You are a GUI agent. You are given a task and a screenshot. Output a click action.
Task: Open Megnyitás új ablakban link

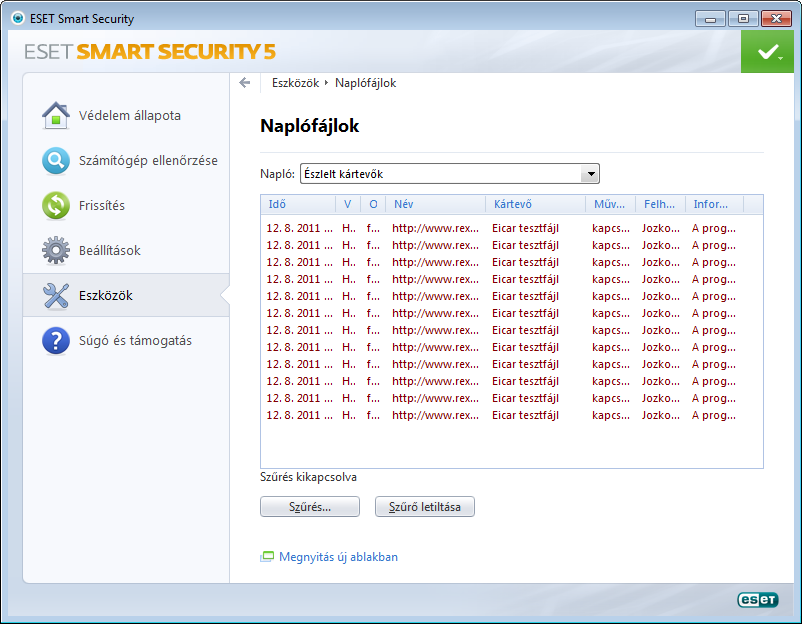pos(338,556)
